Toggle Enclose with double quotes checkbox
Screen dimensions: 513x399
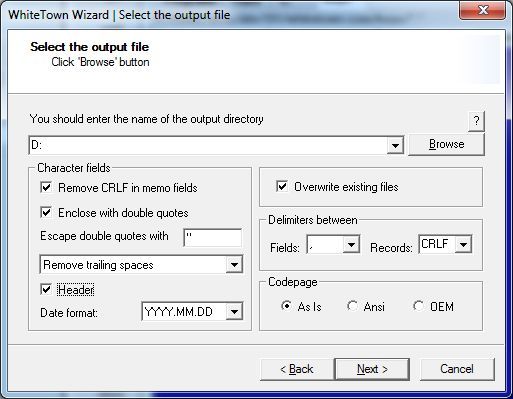[x=46, y=212]
